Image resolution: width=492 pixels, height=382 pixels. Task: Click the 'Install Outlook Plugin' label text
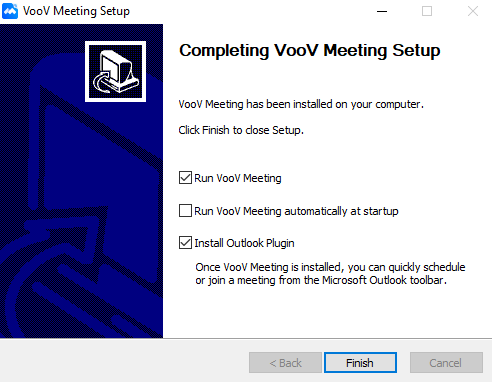pyautogui.click(x=244, y=243)
